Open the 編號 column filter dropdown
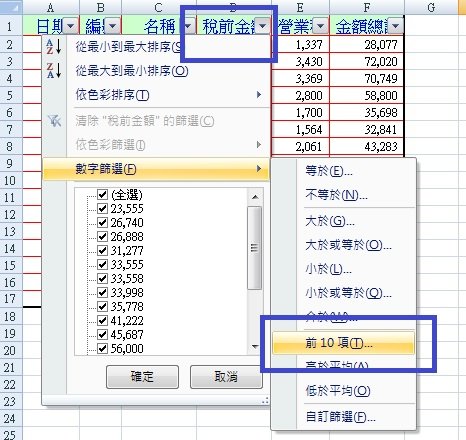This screenshot has height=440, width=466. click(113, 26)
